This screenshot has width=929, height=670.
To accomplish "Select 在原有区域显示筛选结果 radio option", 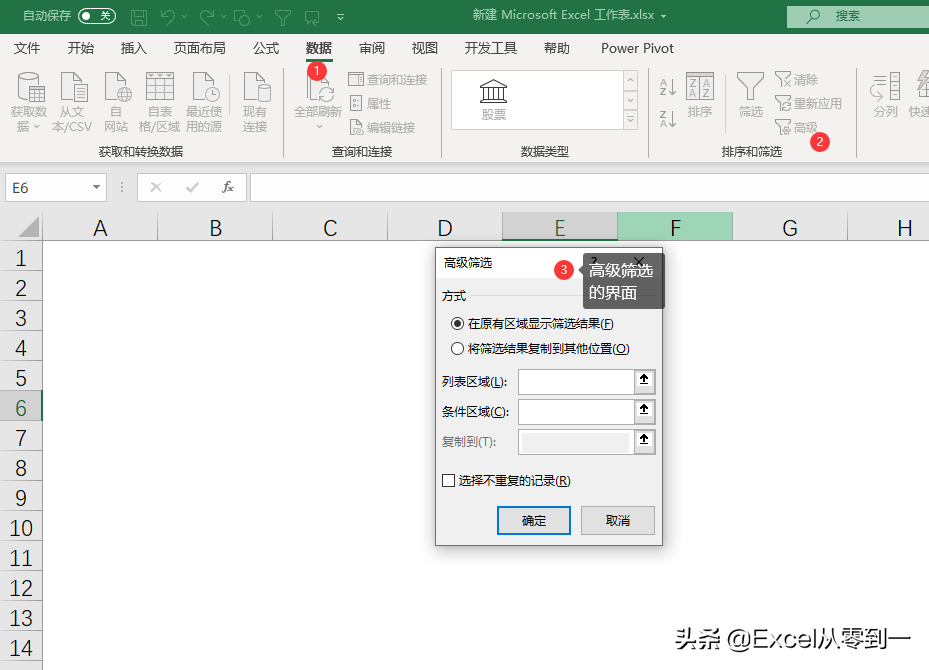I will pos(458,323).
